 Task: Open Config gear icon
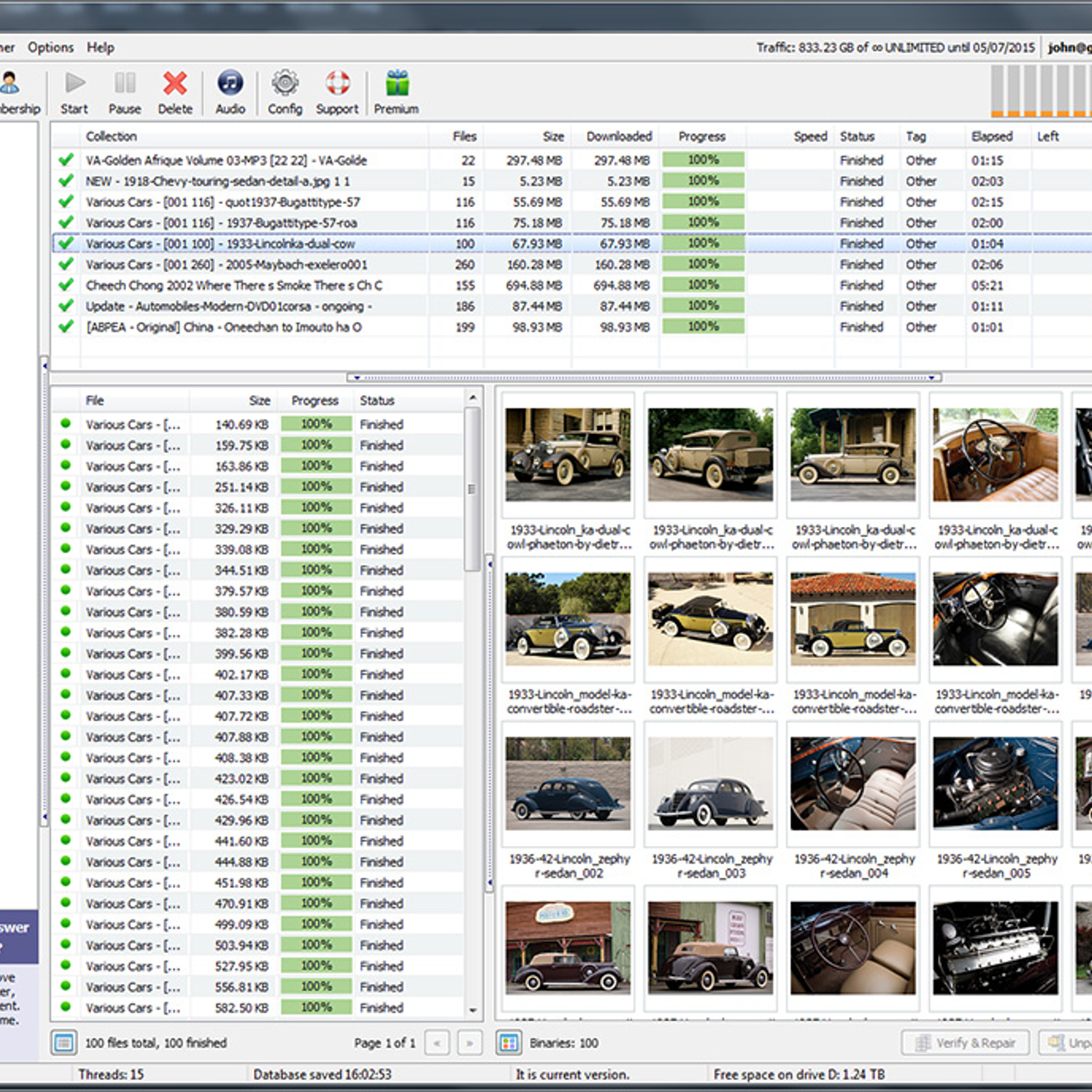tap(285, 83)
